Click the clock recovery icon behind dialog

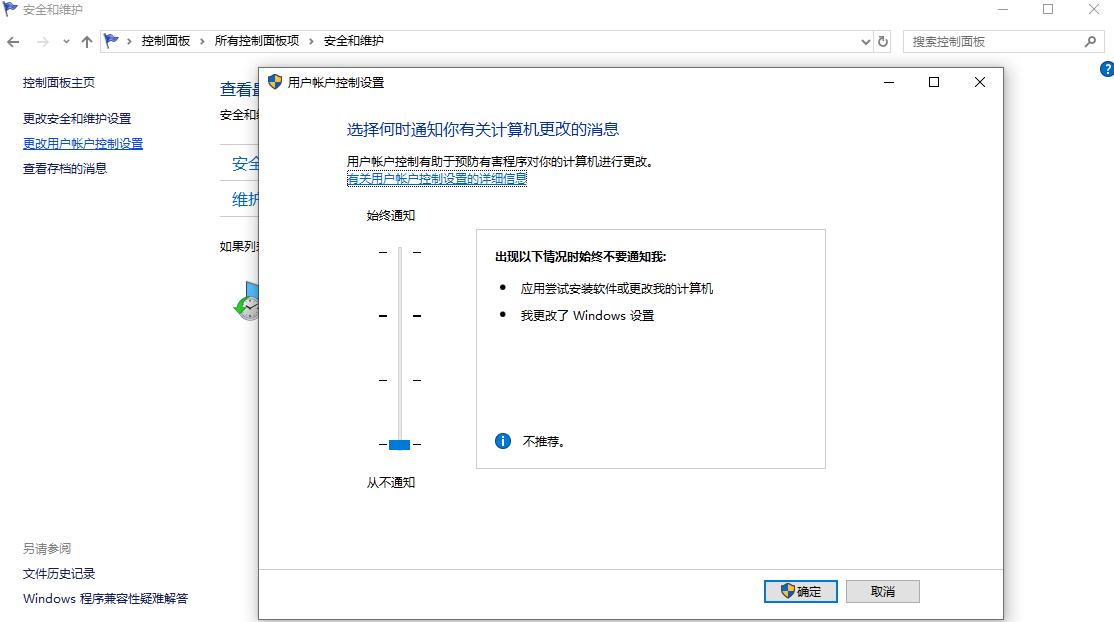coord(247,301)
